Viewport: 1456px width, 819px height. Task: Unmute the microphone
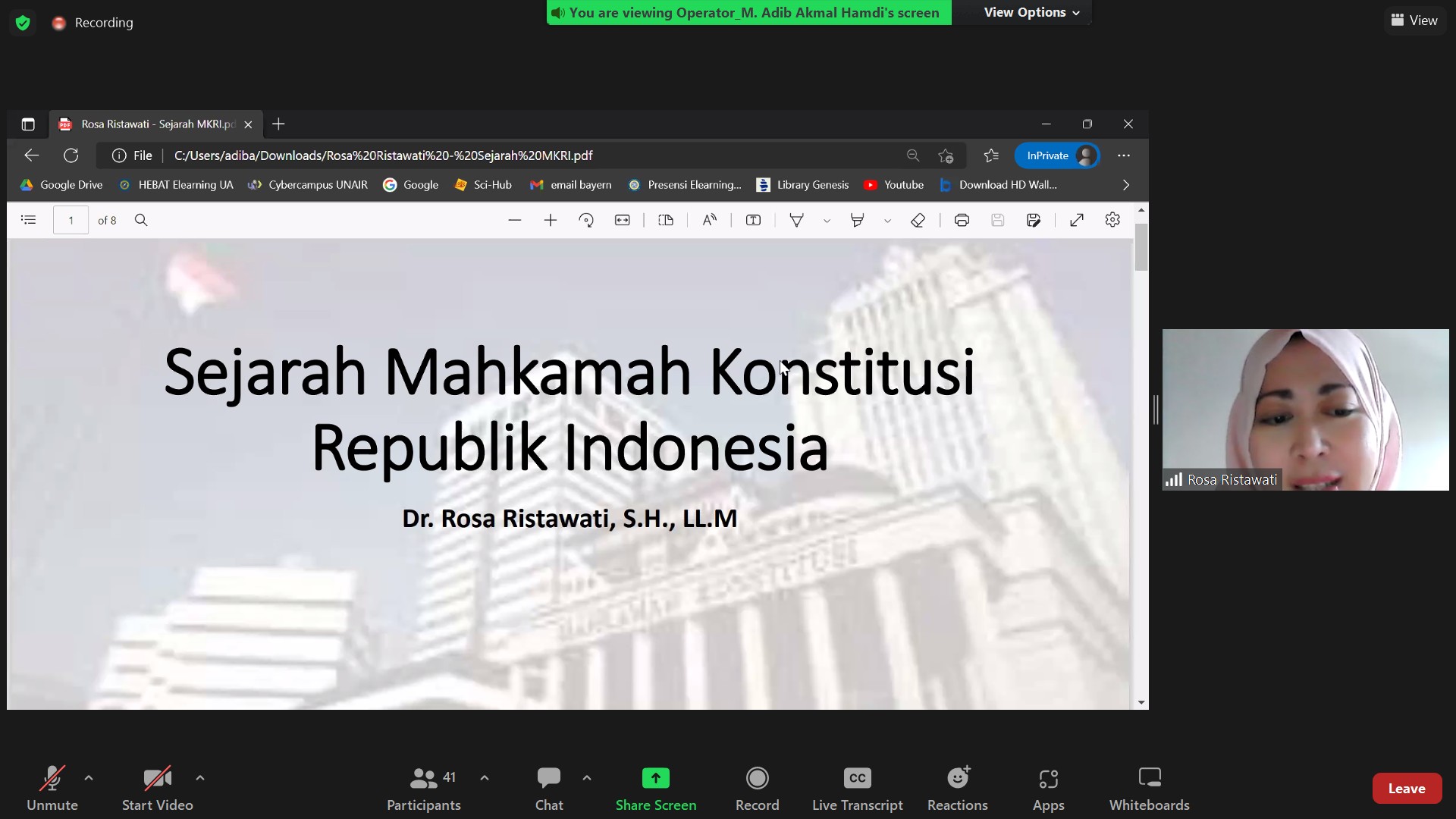point(52,787)
